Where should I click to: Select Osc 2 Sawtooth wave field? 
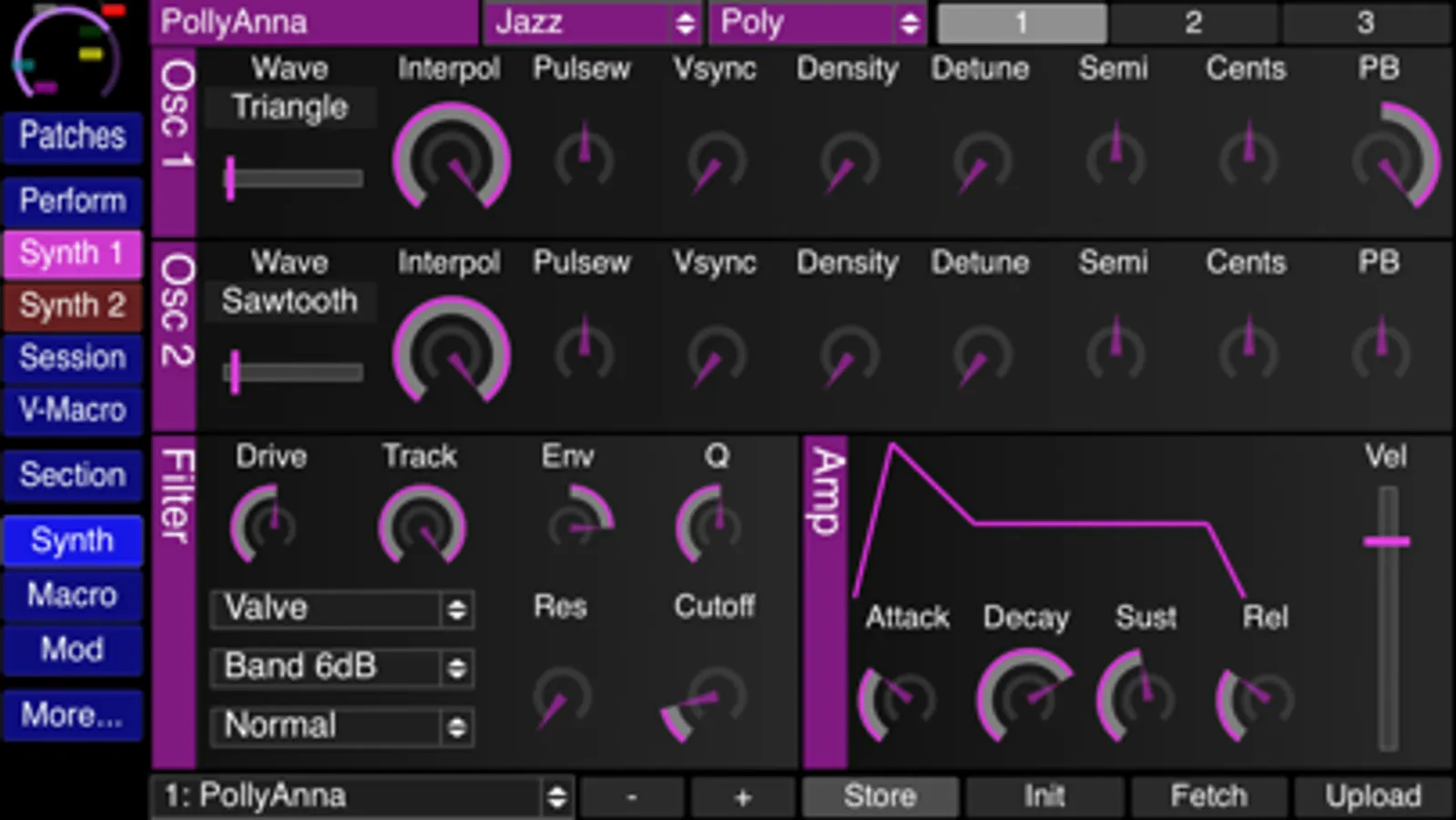coord(290,302)
